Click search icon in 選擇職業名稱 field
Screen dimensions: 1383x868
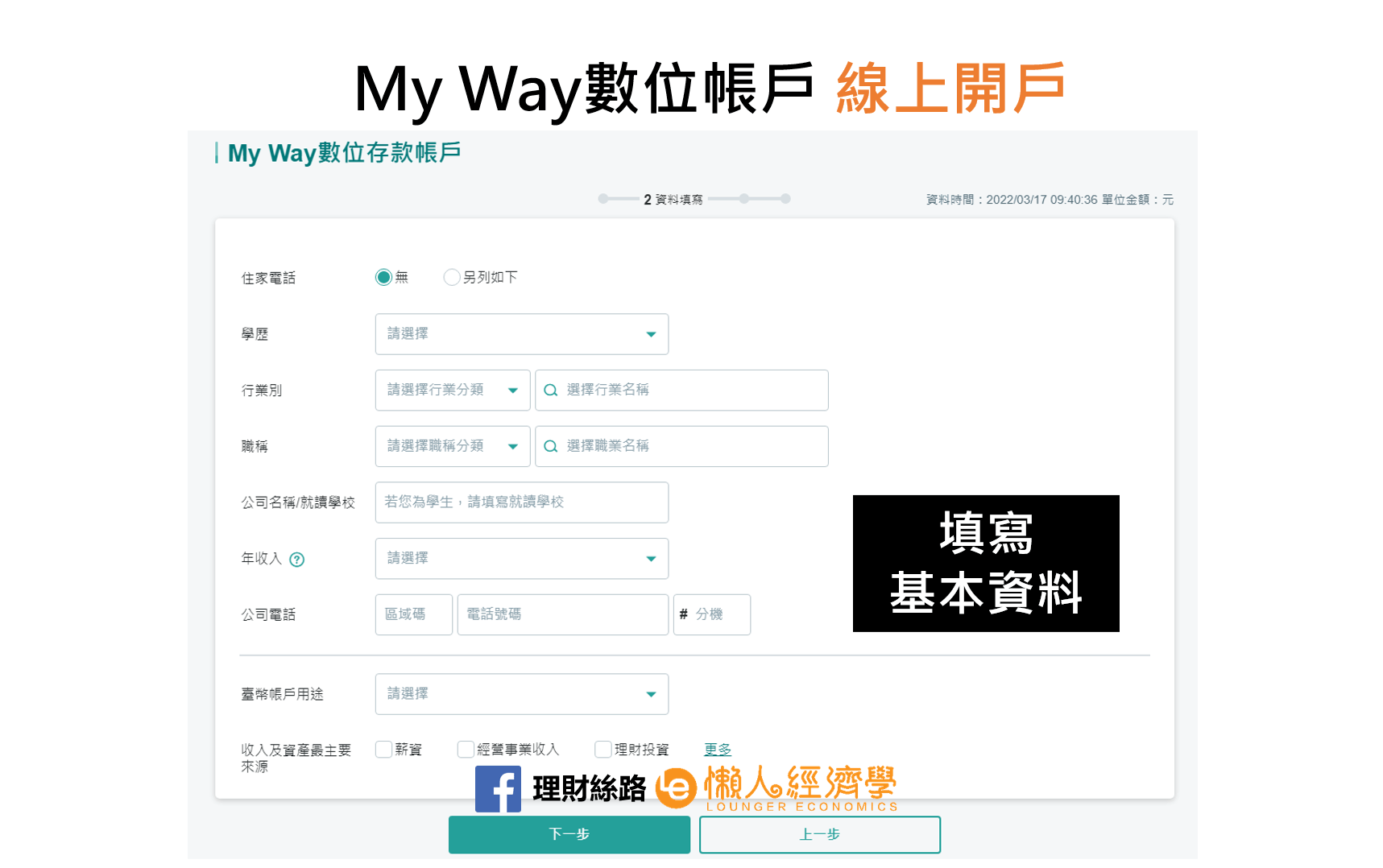[x=551, y=446]
